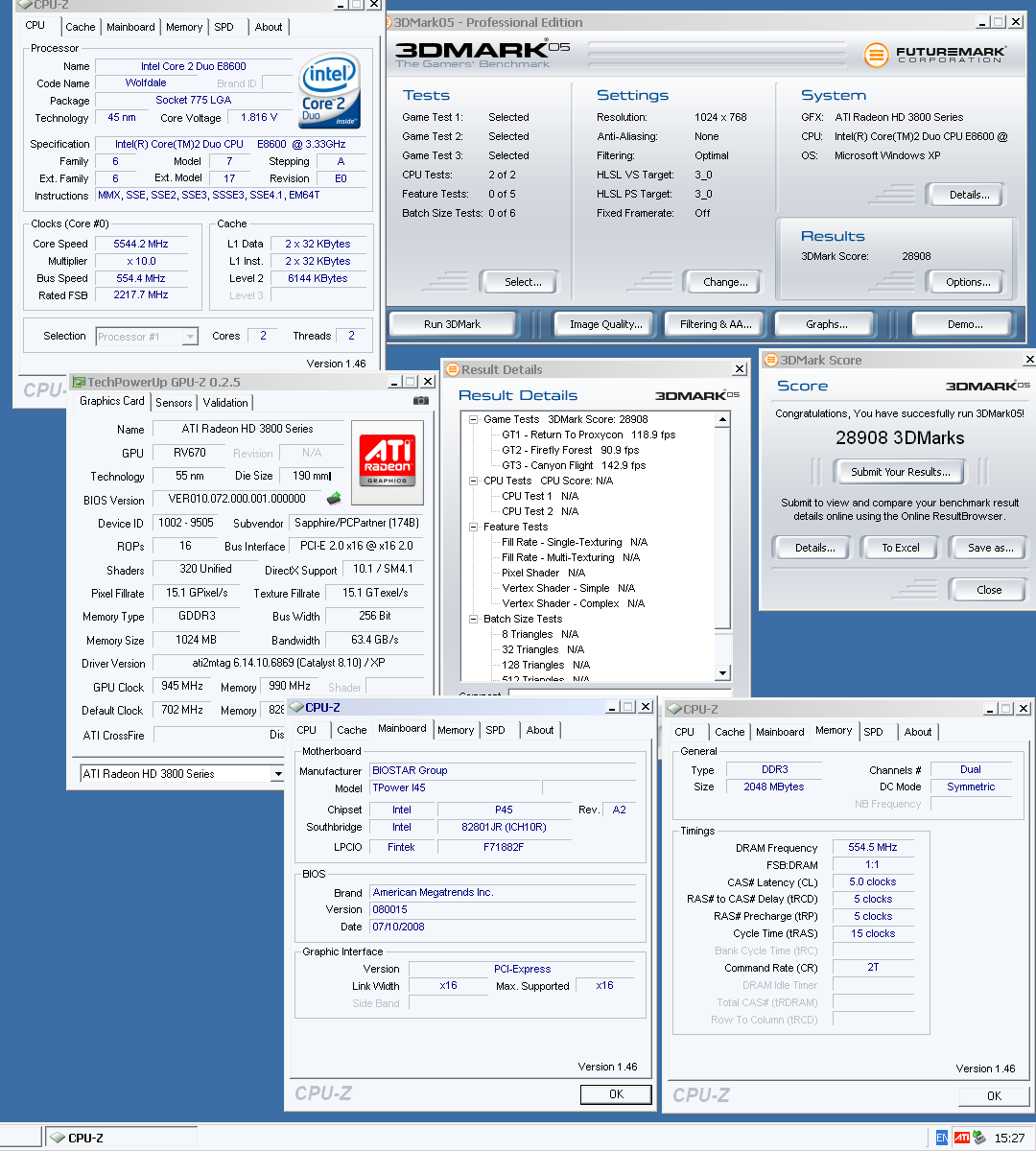The width and height of the screenshot is (1036, 1151).
Task: Click the Futuremark Corporation logo in 3DMark05
Action: (x=935, y=55)
